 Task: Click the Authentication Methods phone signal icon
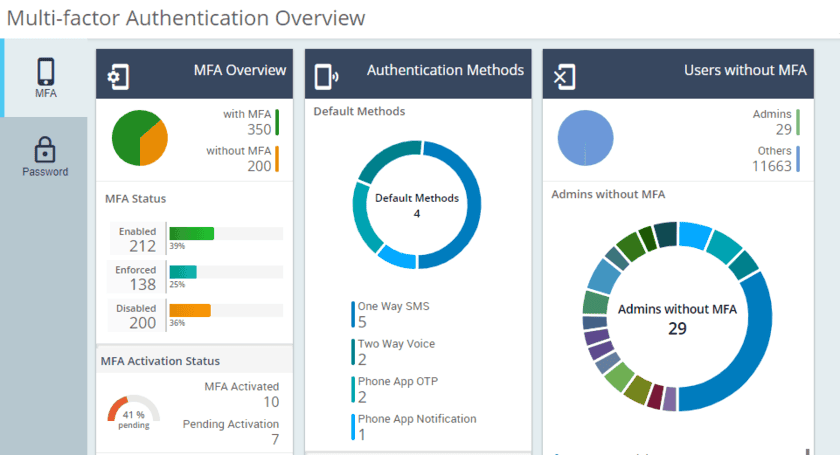(x=327, y=76)
